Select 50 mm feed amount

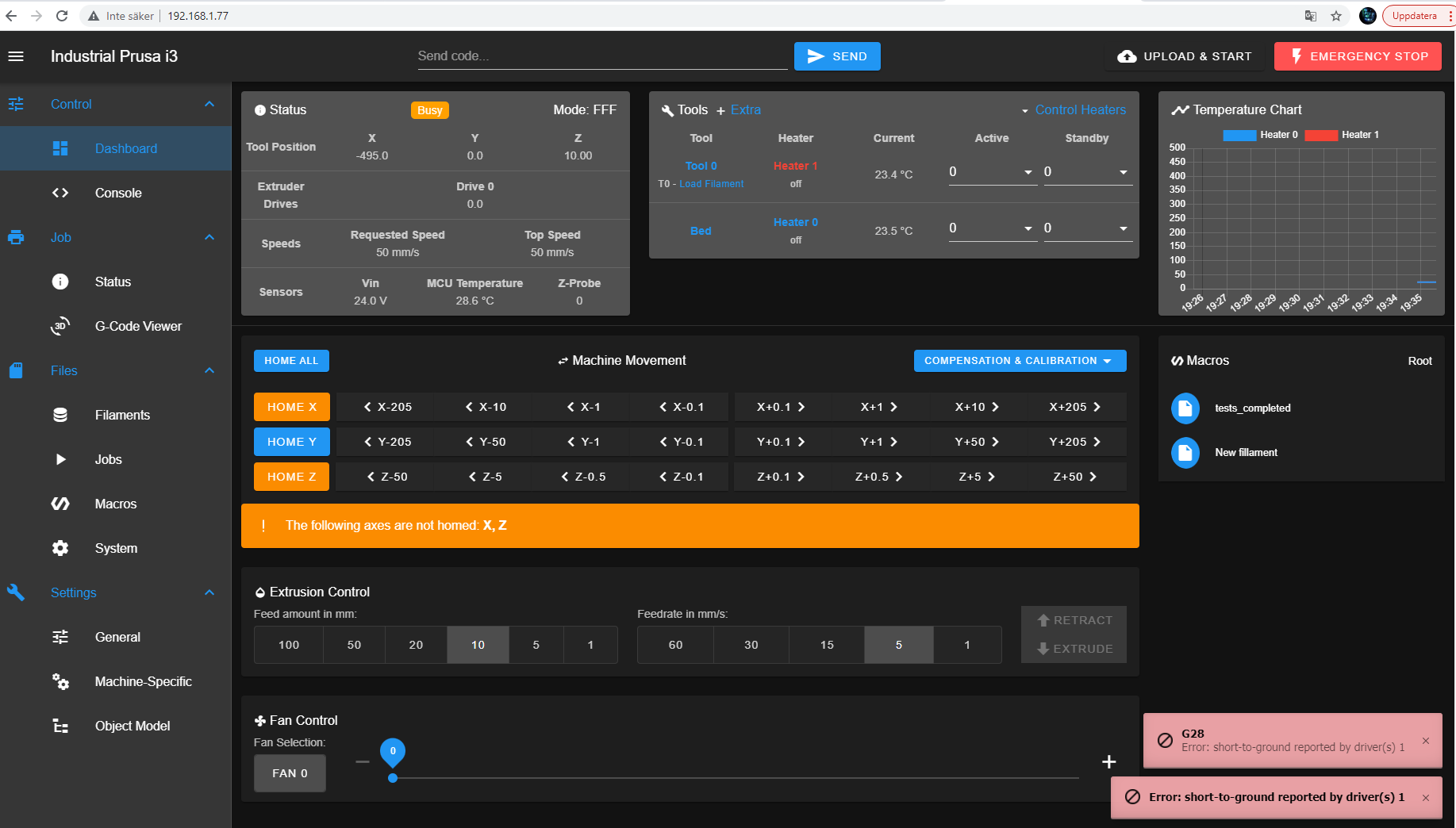354,645
